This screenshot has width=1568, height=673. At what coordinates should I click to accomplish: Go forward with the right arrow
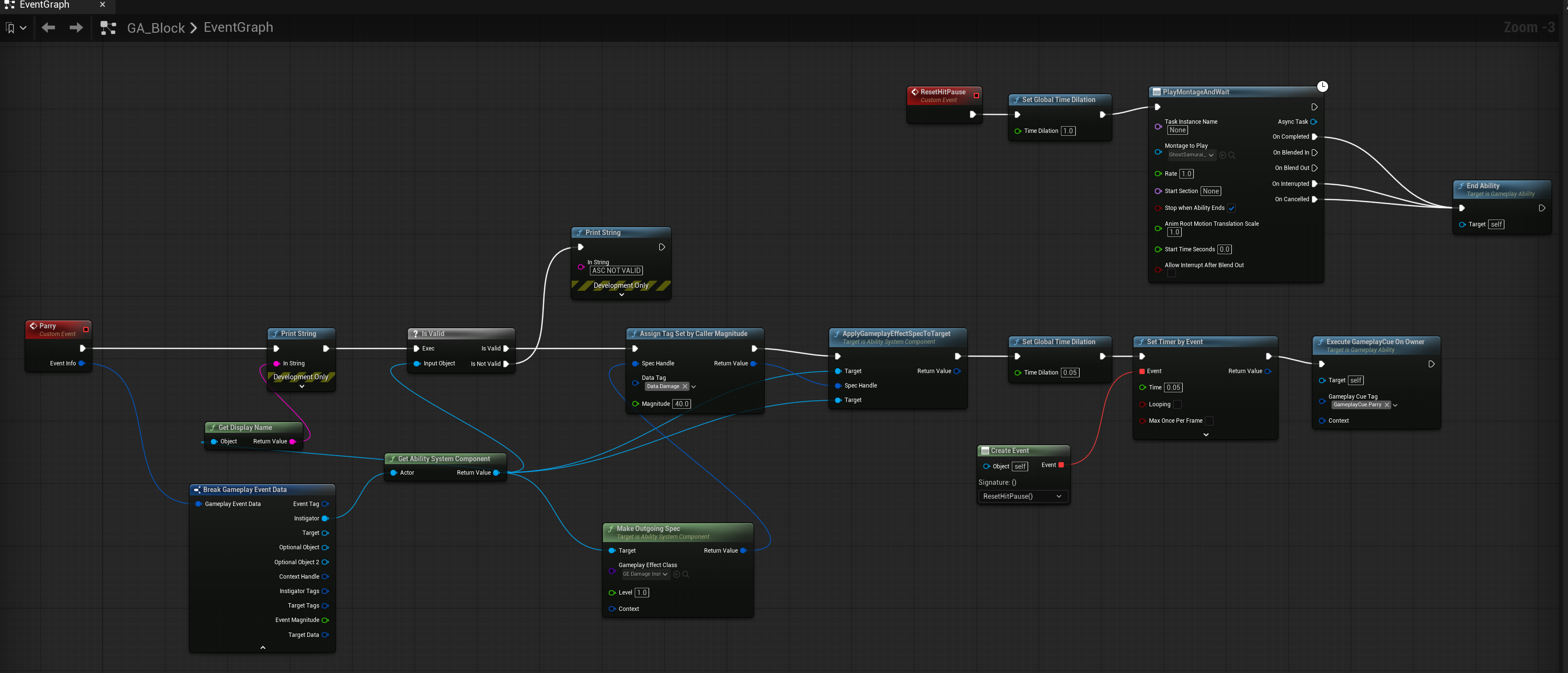76,27
